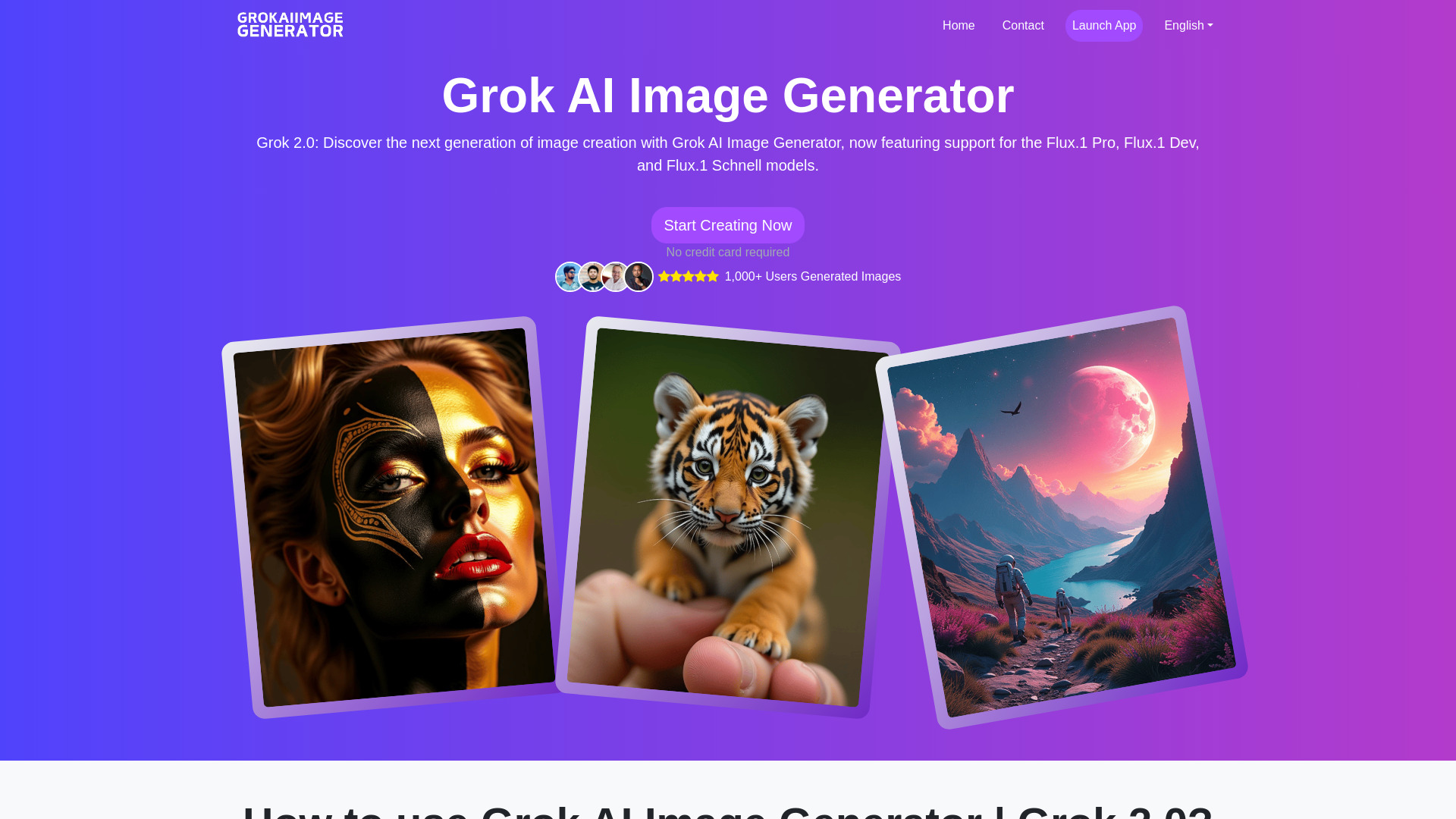Click the first user avatar icon
Viewport: 1456px width, 819px height.
pos(568,277)
